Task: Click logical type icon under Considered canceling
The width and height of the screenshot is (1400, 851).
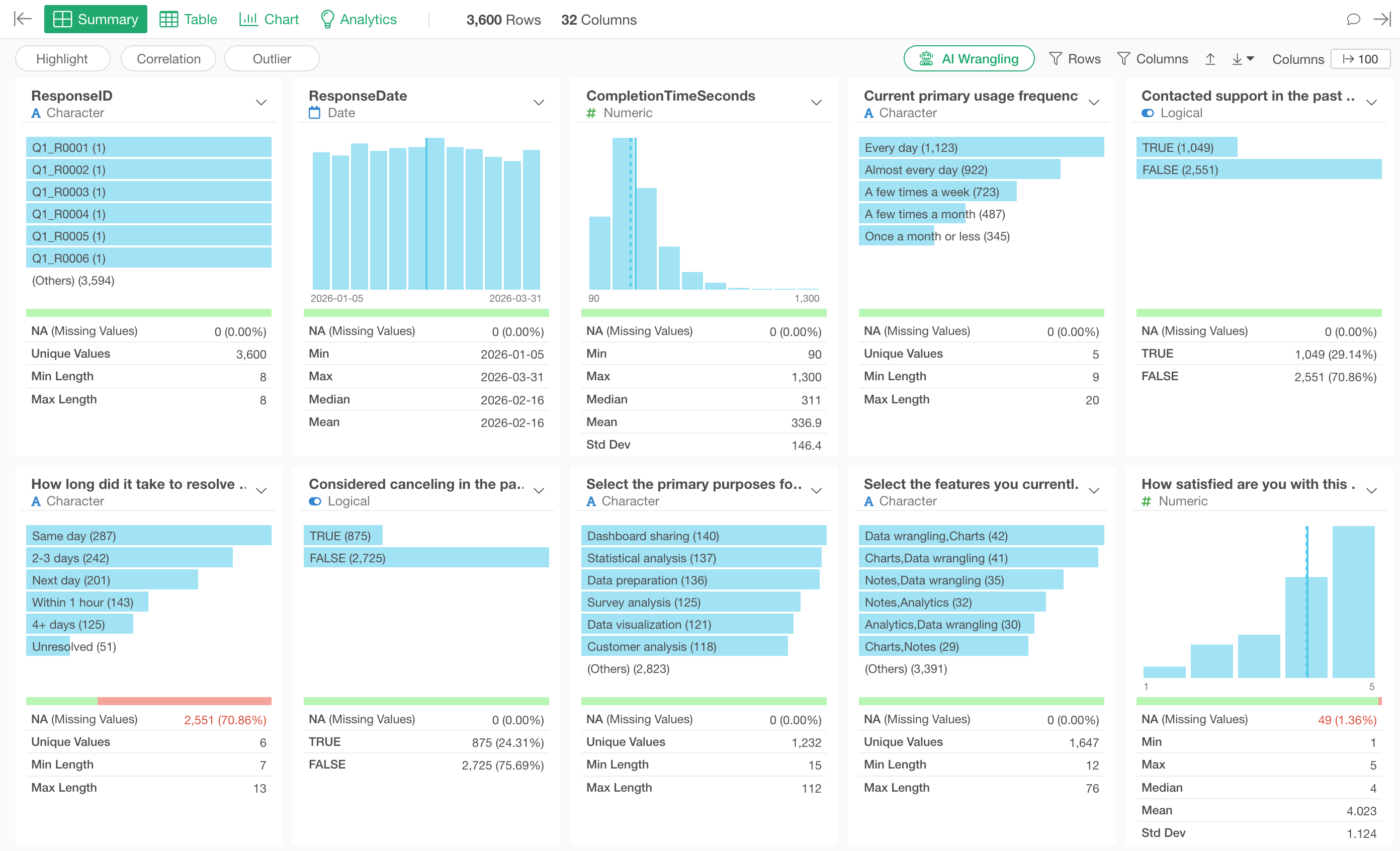Action: 315,501
